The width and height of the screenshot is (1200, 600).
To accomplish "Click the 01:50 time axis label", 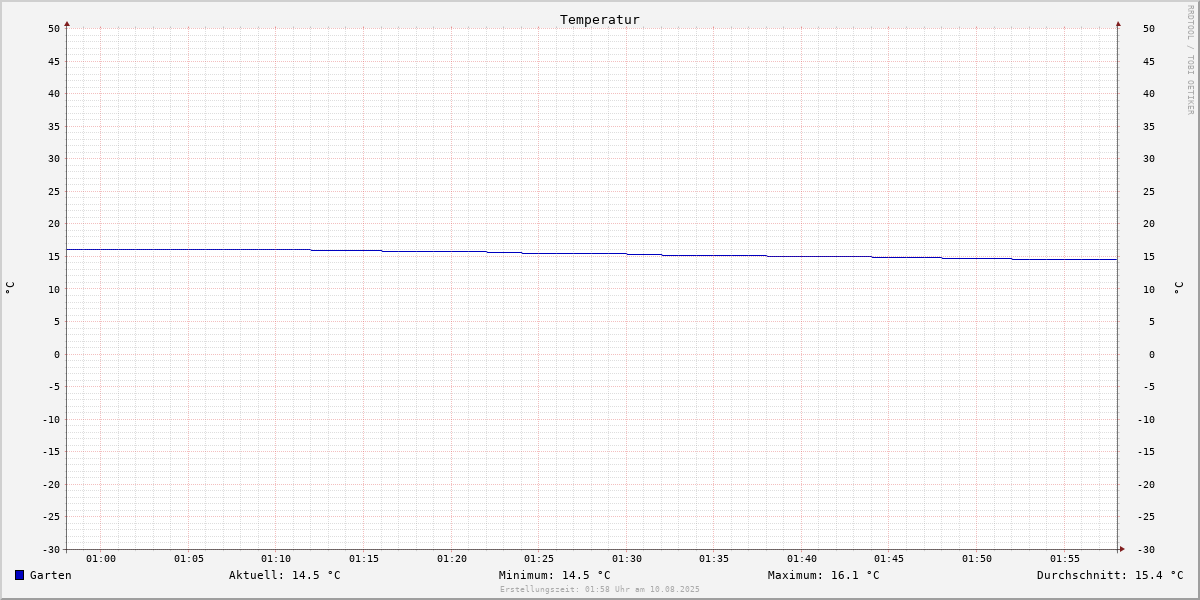I will pos(977,559).
